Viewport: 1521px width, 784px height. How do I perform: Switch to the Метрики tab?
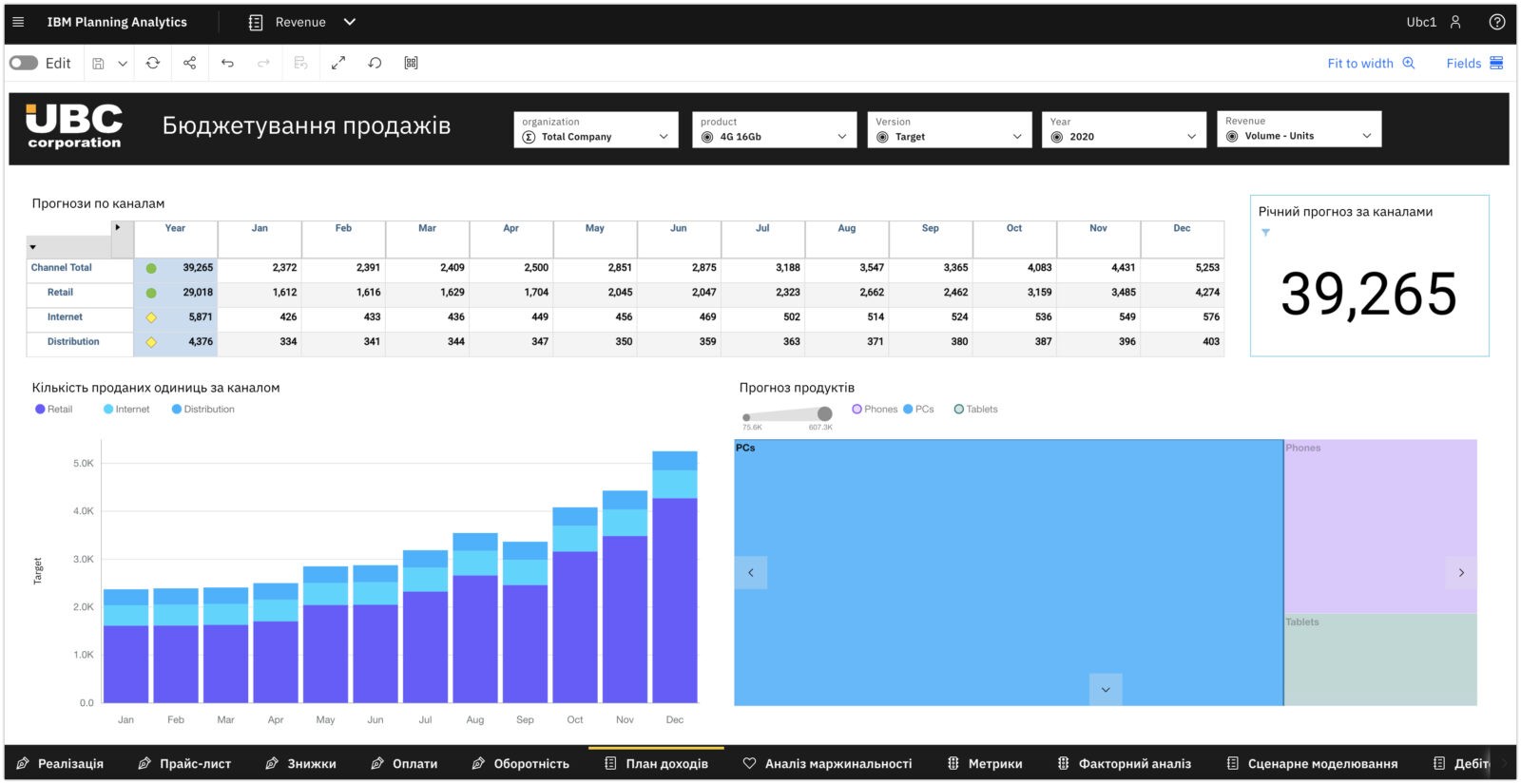click(985, 763)
